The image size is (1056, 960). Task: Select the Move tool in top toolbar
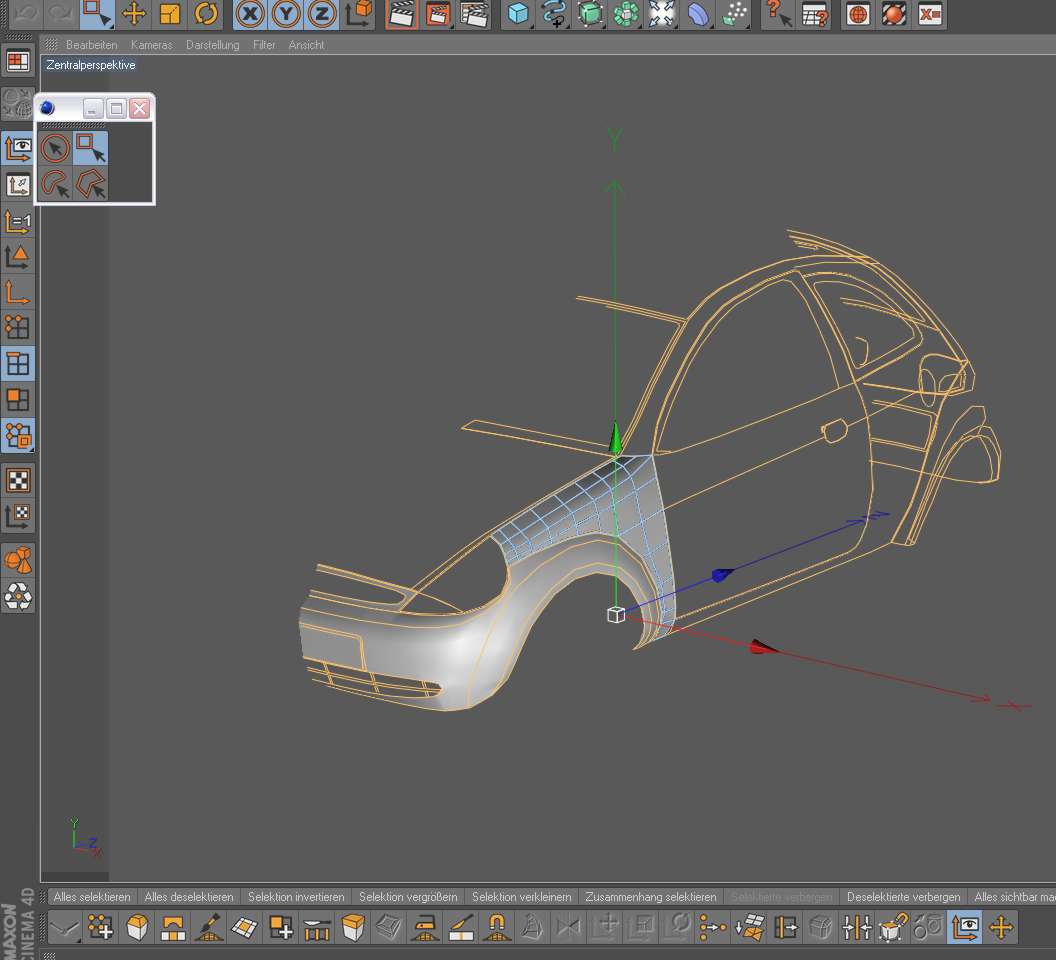point(133,14)
